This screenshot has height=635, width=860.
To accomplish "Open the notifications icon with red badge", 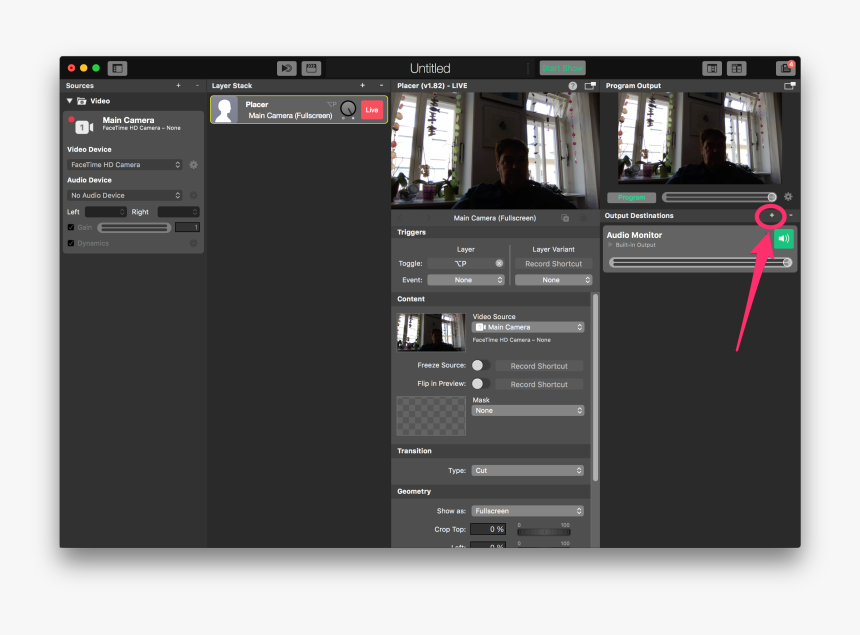I will pyautogui.click(x=786, y=68).
